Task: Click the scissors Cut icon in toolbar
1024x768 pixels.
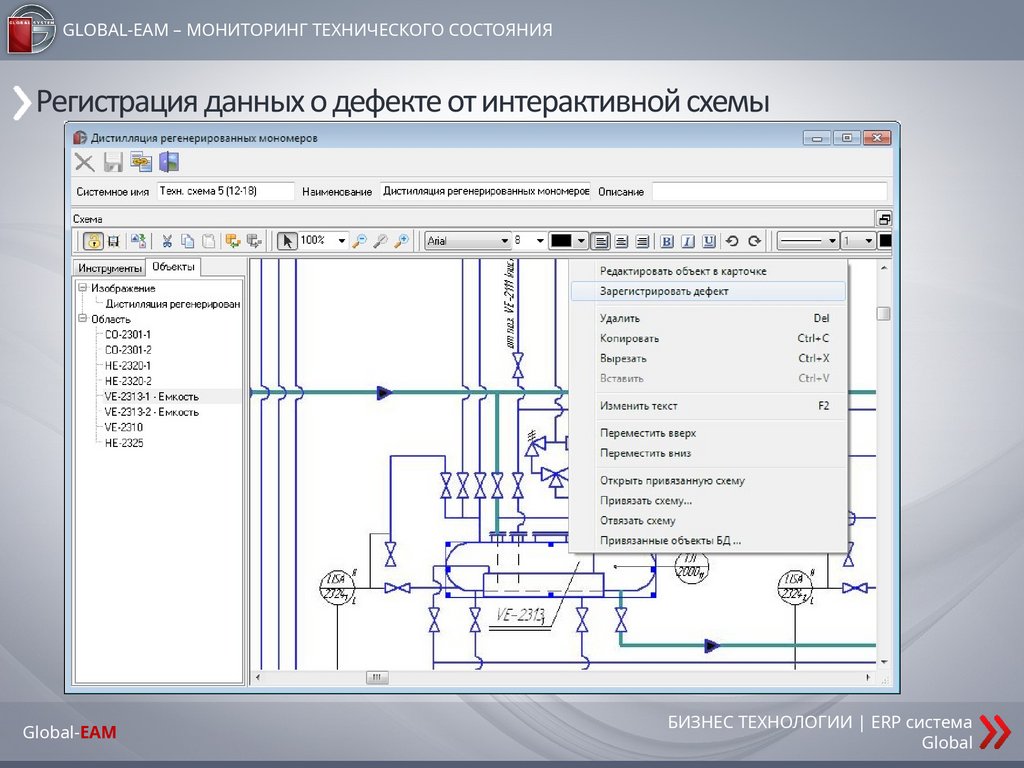Action: (167, 241)
